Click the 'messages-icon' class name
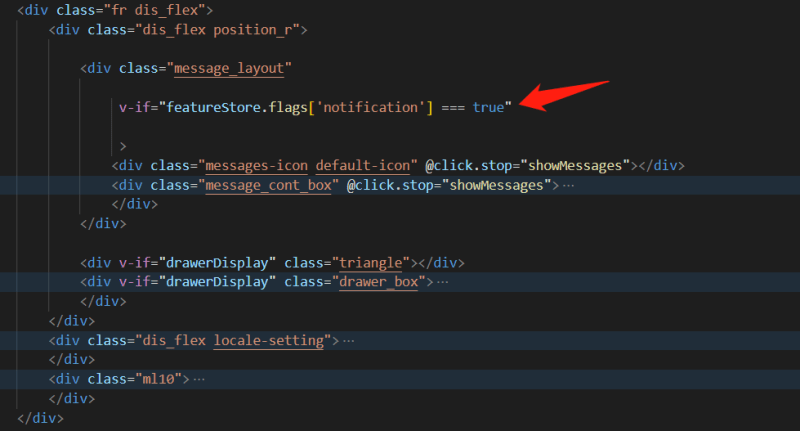The height and width of the screenshot is (431, 800). pyautogui.click(x=257, y=166)
